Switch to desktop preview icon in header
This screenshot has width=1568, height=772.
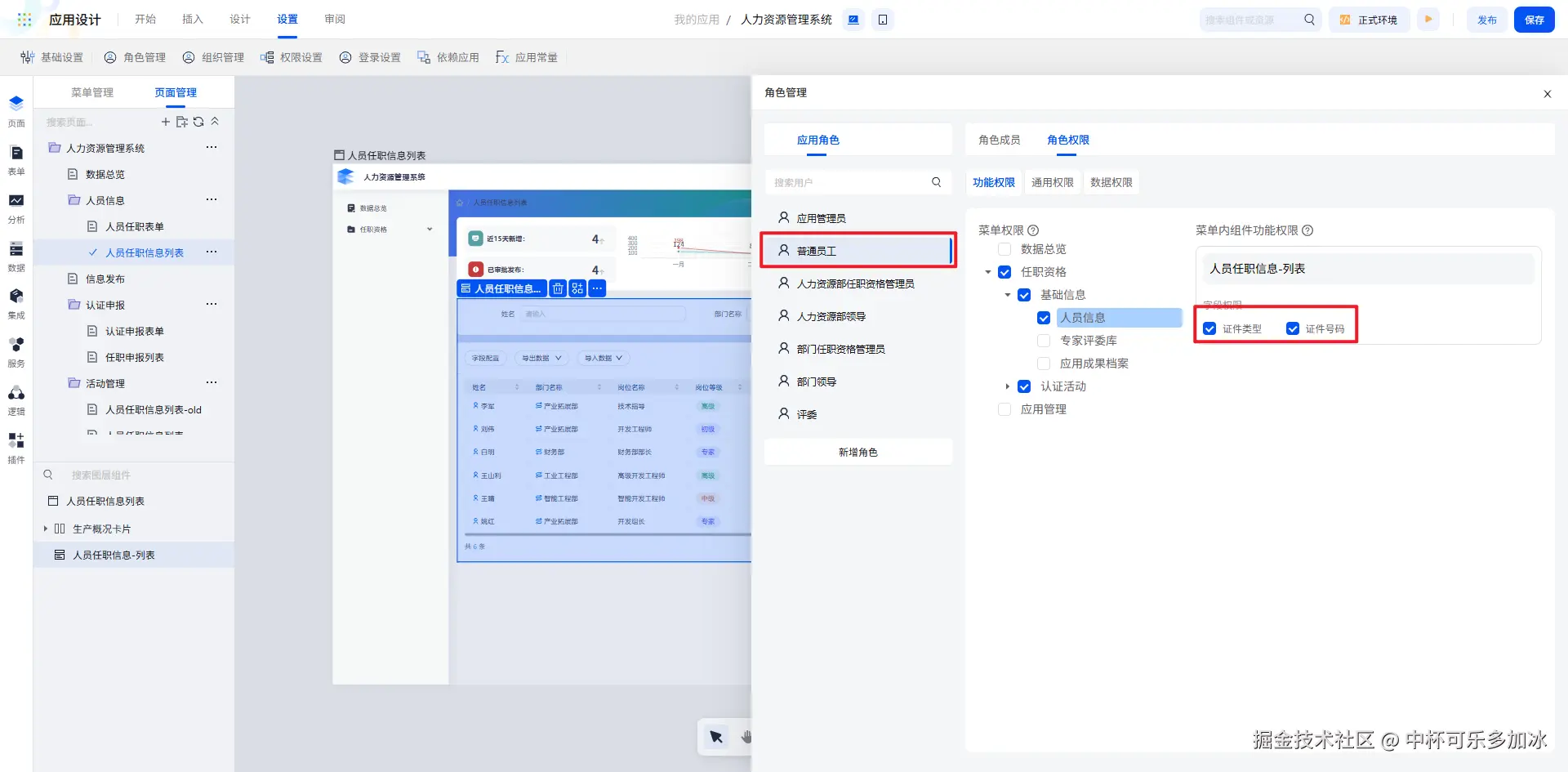[853, 20]
